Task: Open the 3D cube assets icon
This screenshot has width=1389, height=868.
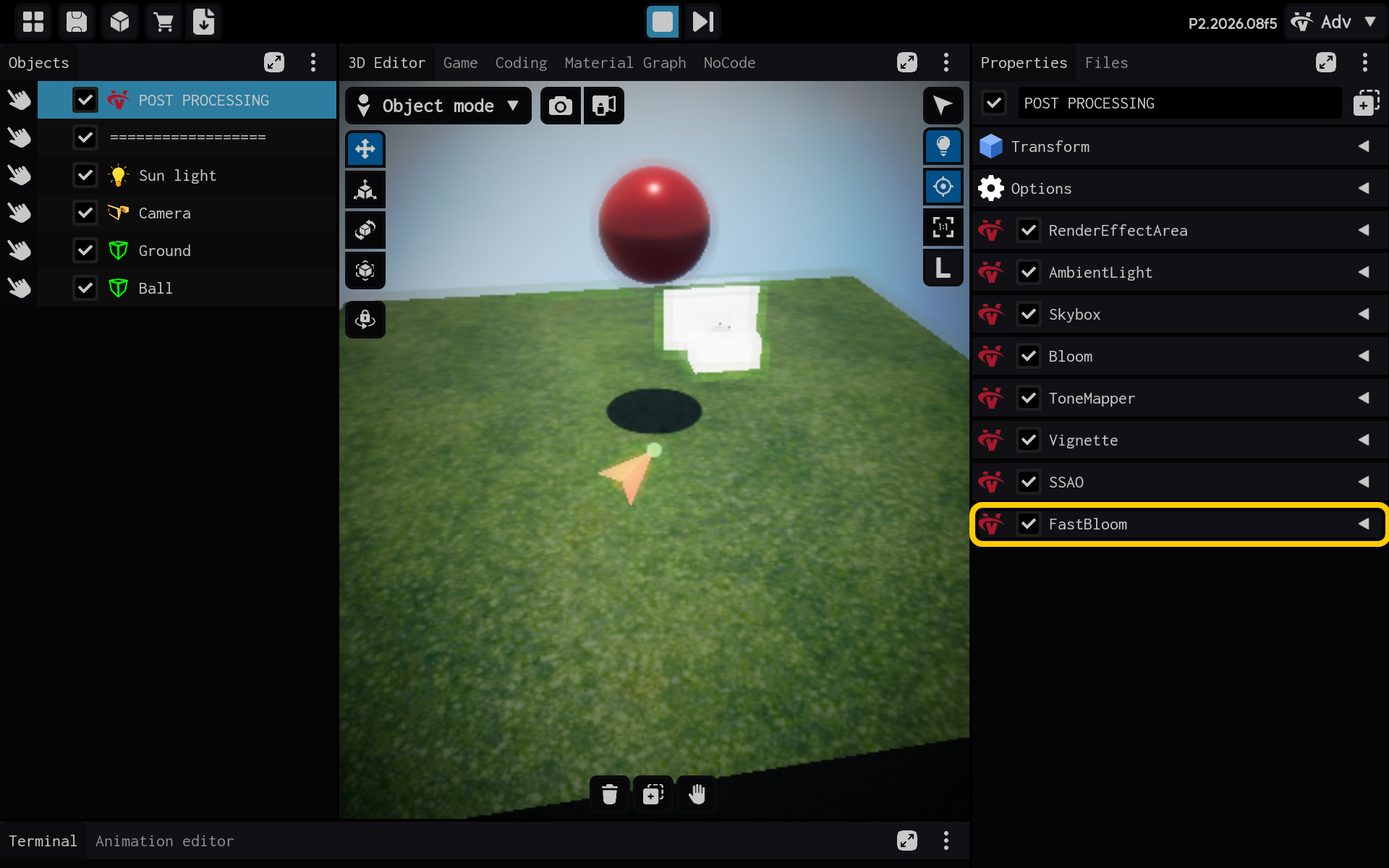Action: [x=120, y=22]
